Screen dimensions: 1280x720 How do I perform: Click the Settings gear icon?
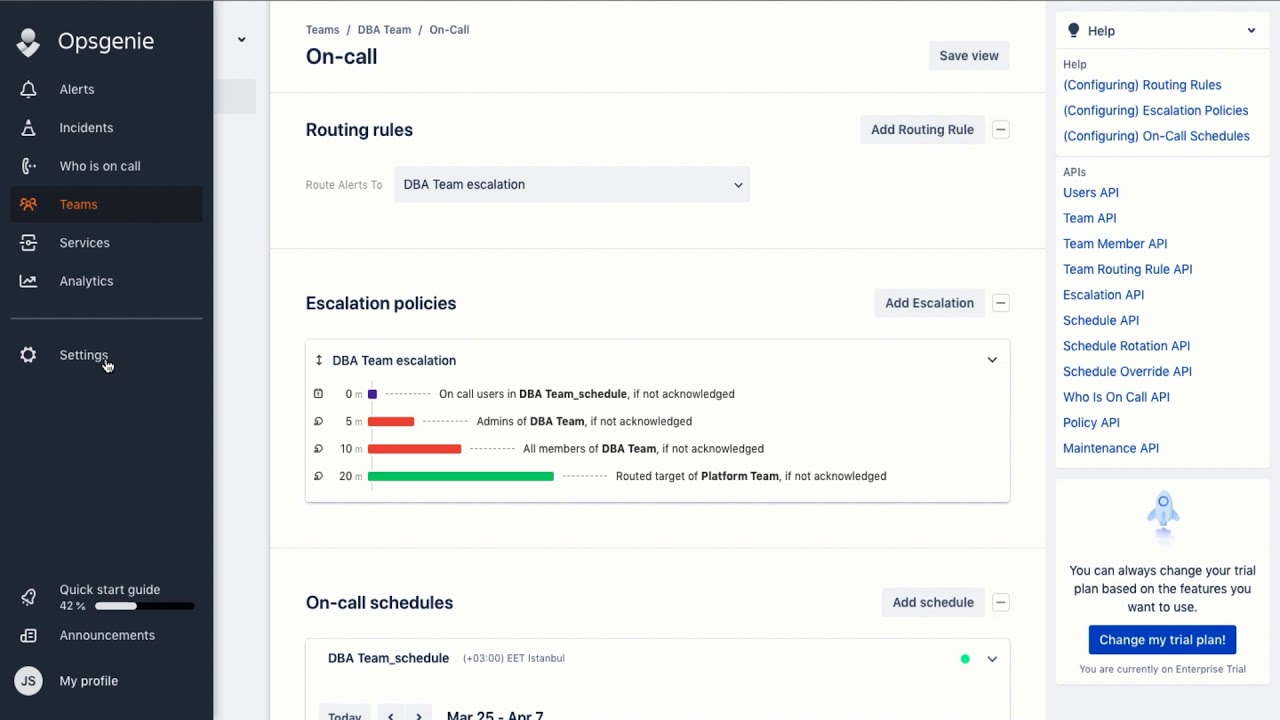28,355
